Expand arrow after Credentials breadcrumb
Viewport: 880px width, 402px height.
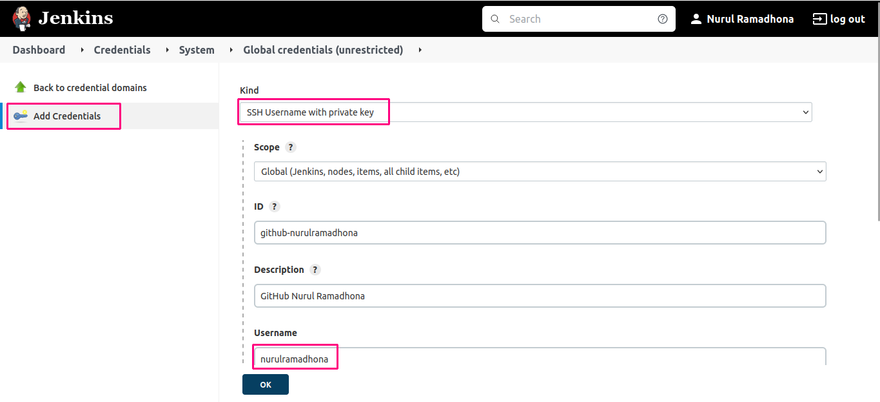point(167,50)
